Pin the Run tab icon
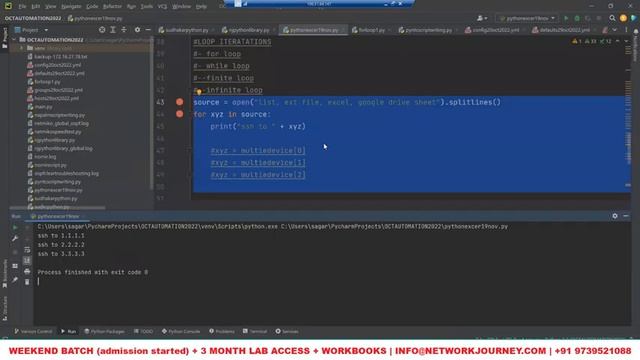Viewport: 640px width, 360px height. point(15,280)
